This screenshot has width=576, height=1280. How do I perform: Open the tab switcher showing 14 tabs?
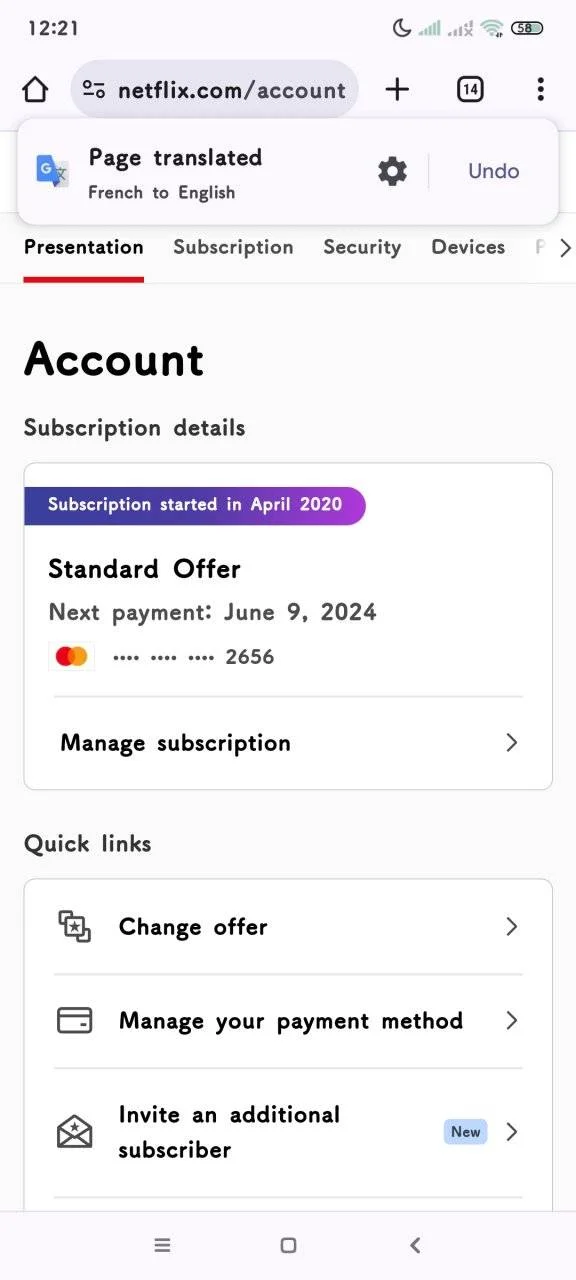(470, 90)
